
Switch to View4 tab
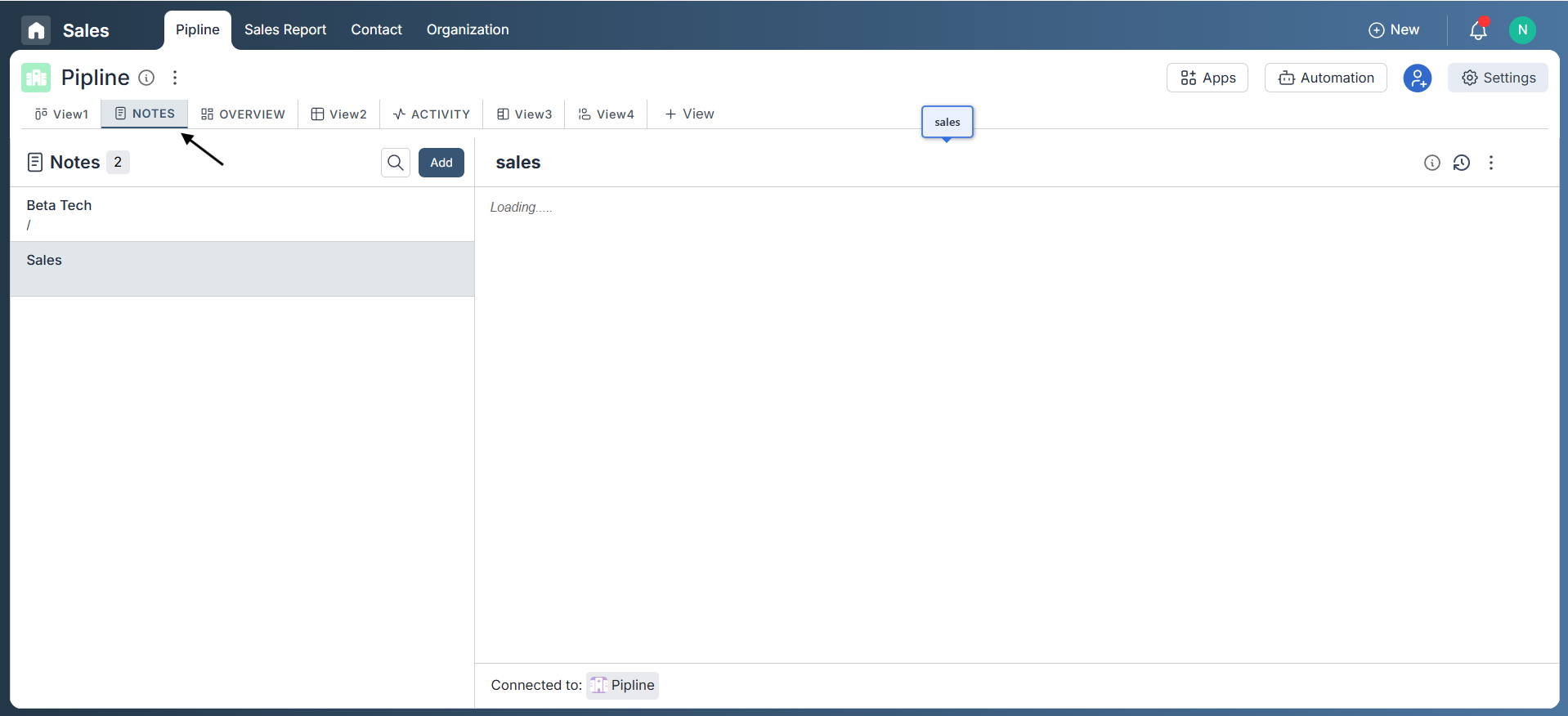coord(606,114)
